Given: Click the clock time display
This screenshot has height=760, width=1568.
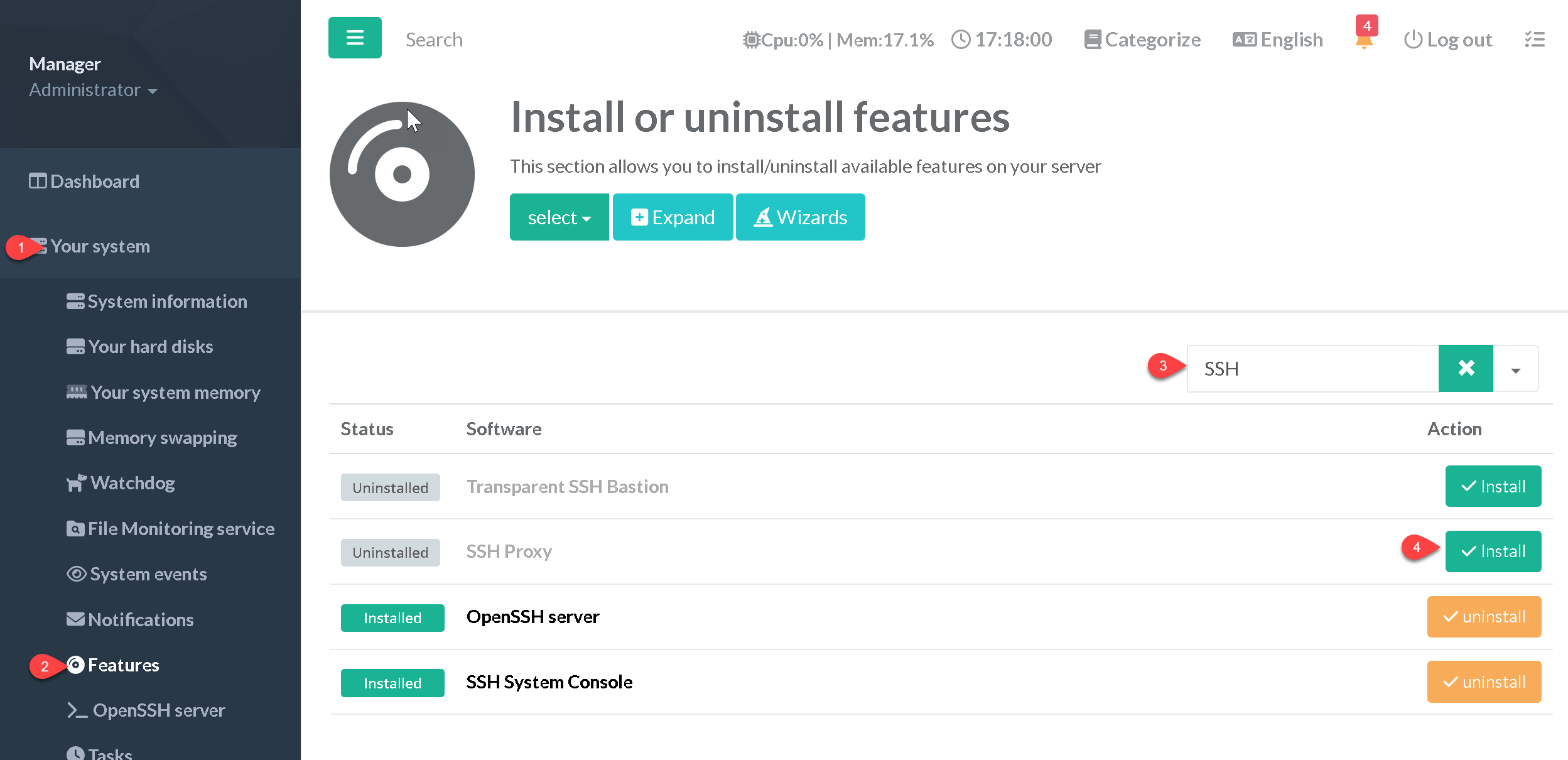Looking at the screenshot, I should tap(1002, 40).
